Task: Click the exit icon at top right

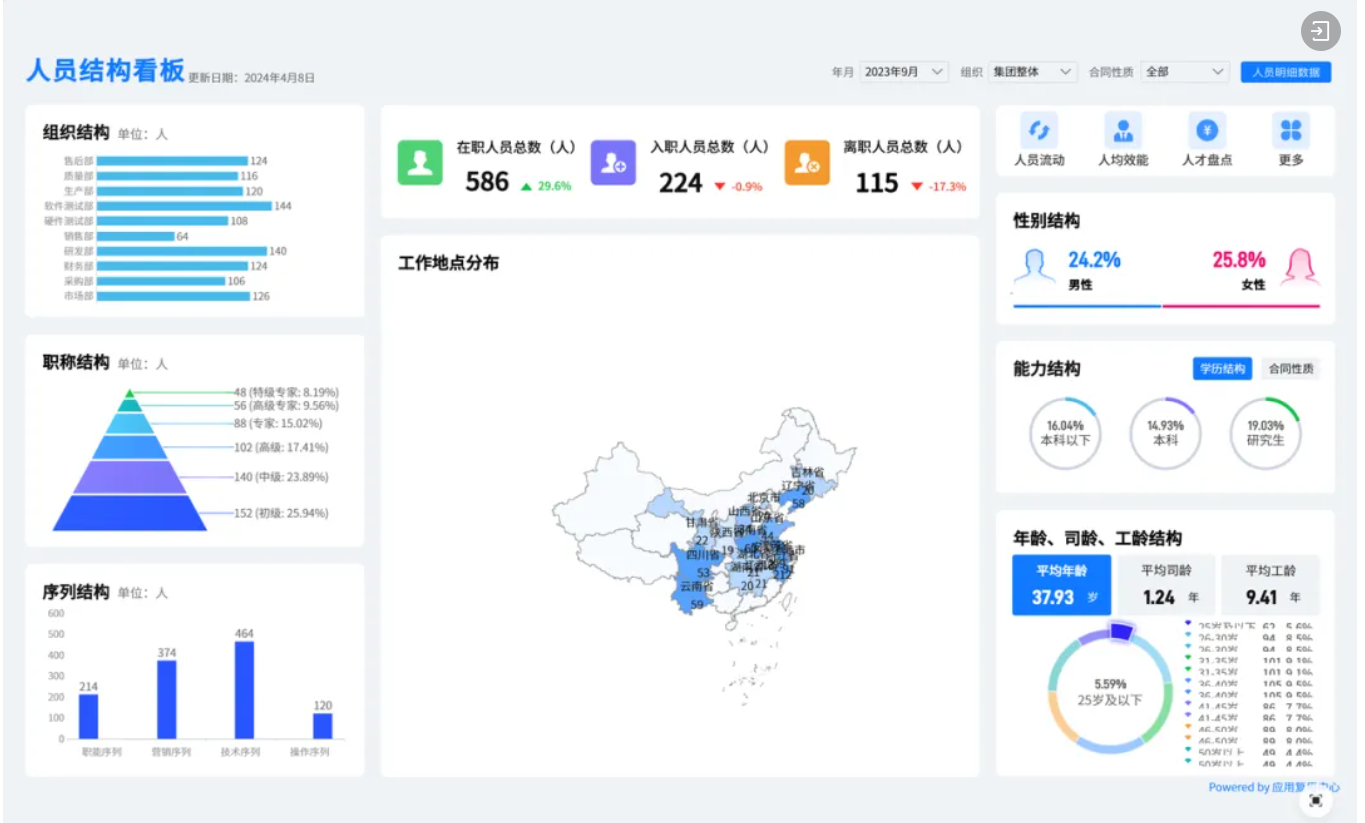Action: click(x=1320, y=31)
